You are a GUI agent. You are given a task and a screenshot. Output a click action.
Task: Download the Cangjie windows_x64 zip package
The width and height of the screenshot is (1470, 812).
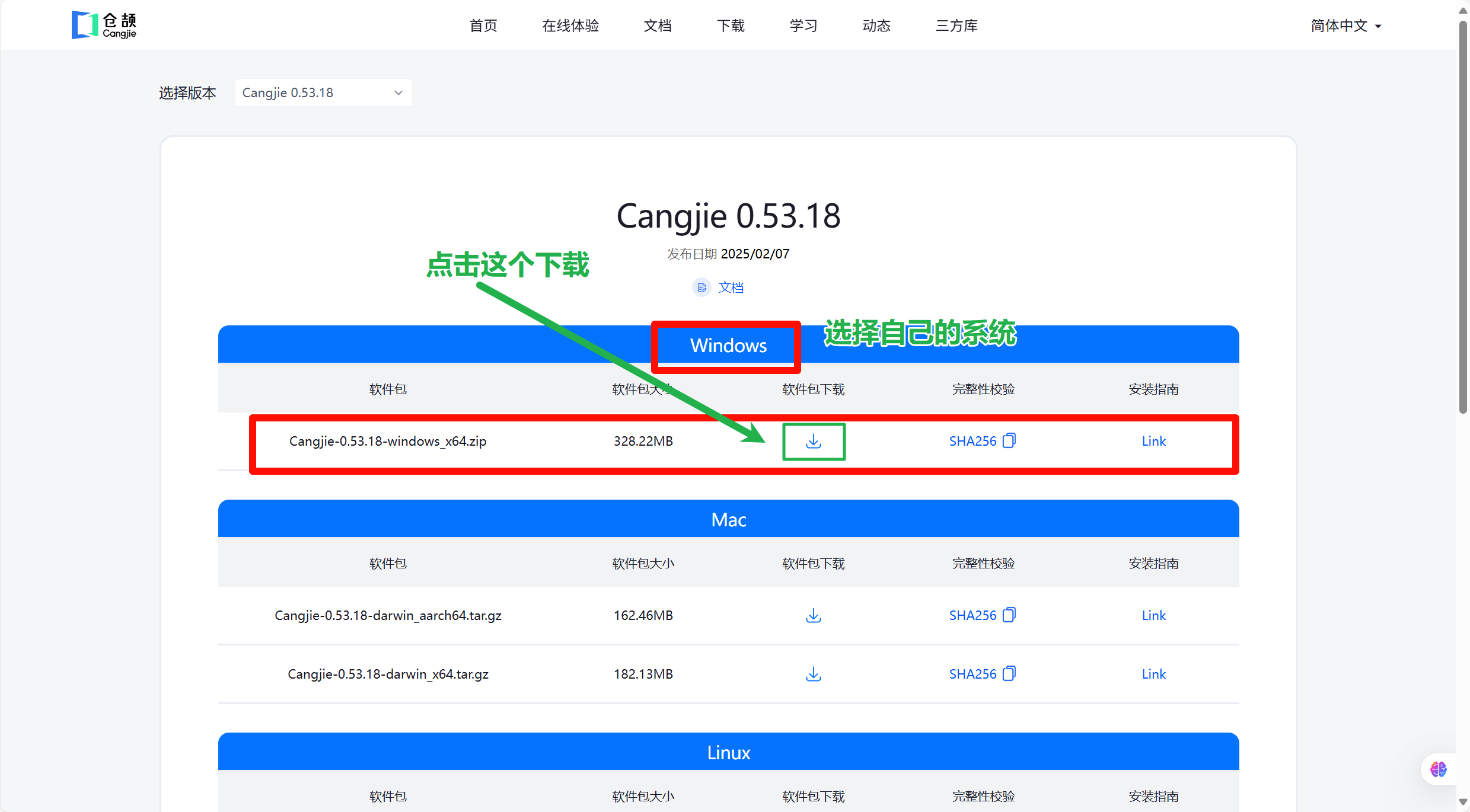[813, 442]
